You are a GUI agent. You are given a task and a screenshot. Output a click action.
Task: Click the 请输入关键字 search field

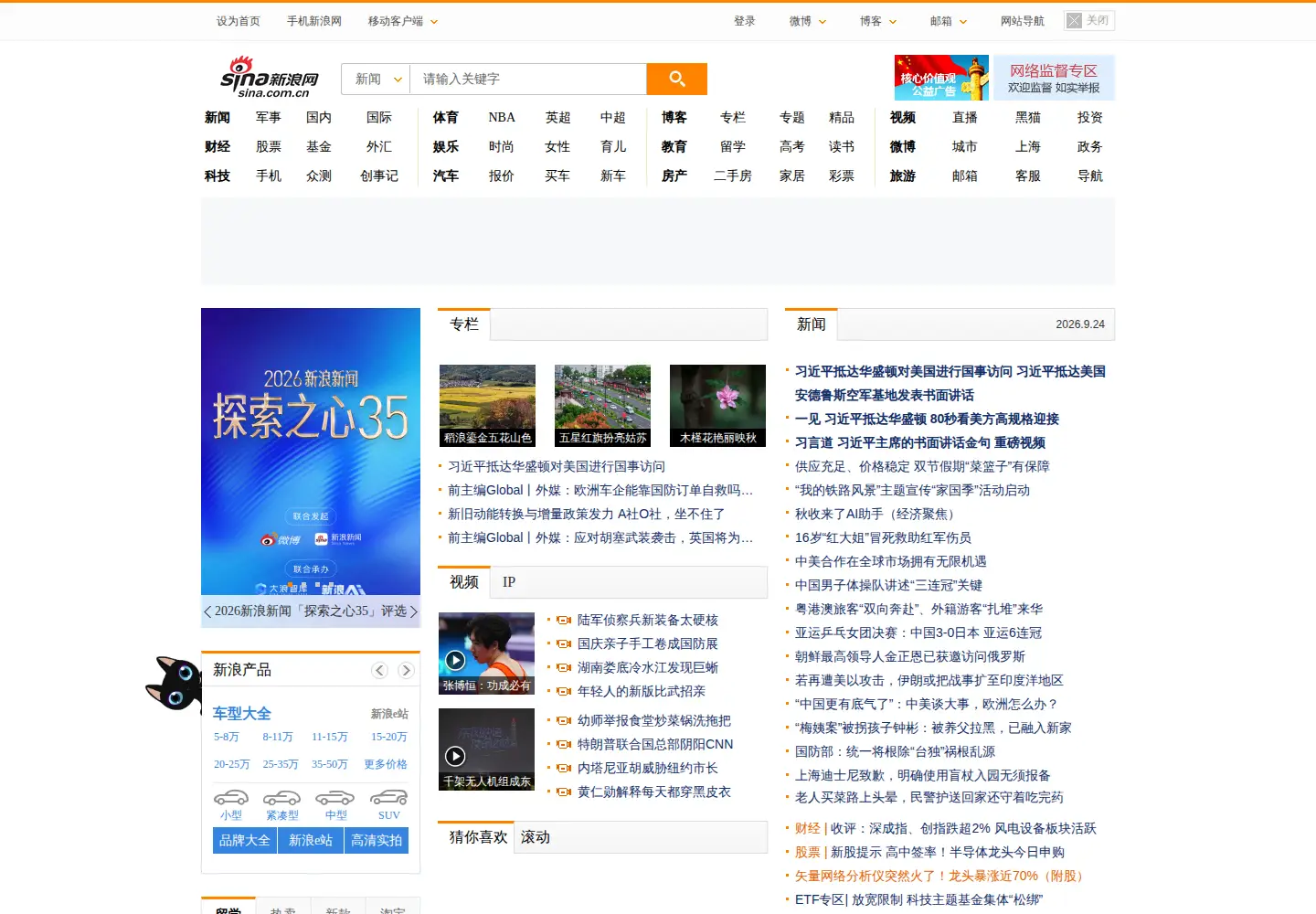point(528,80)
